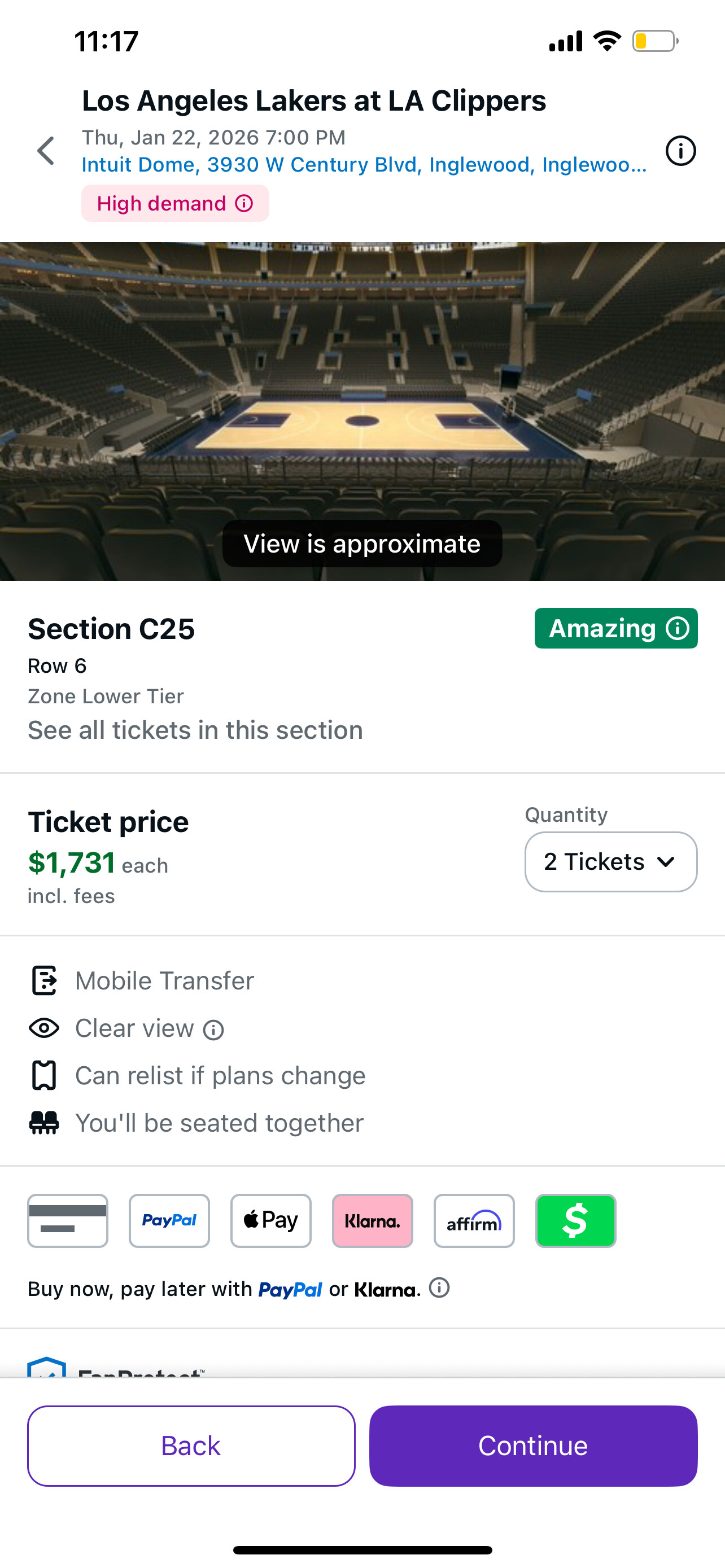Tap the High demand info badge
The image size is (725, 1568).
pyautogui.click(x=175, y=203)
